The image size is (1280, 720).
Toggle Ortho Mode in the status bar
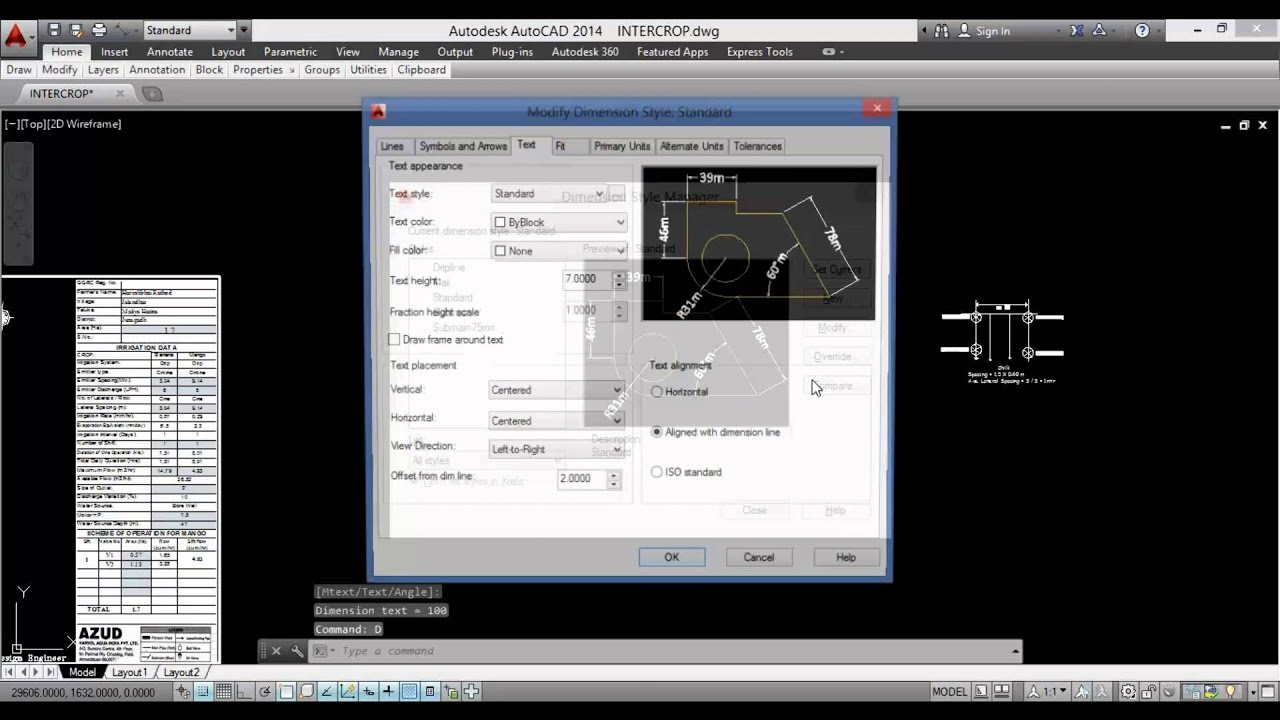(x=244, y=691)
